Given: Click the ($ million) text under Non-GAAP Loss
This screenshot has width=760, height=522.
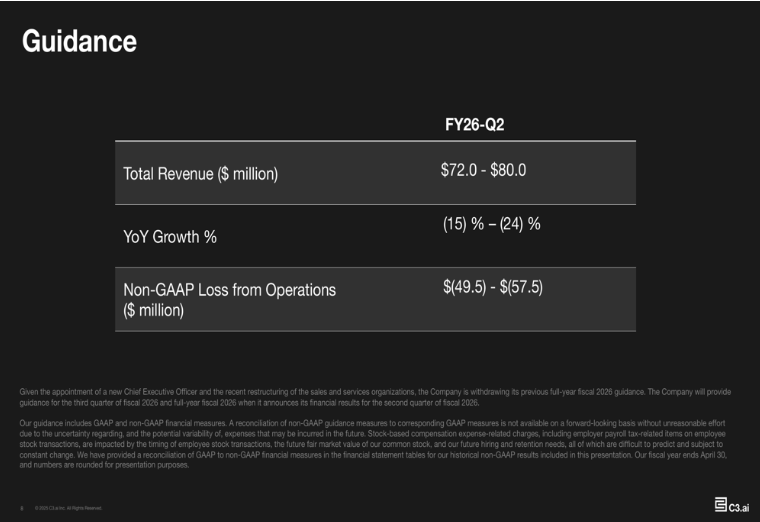Looking at the screenshot, I should click(x=154, y=310).
